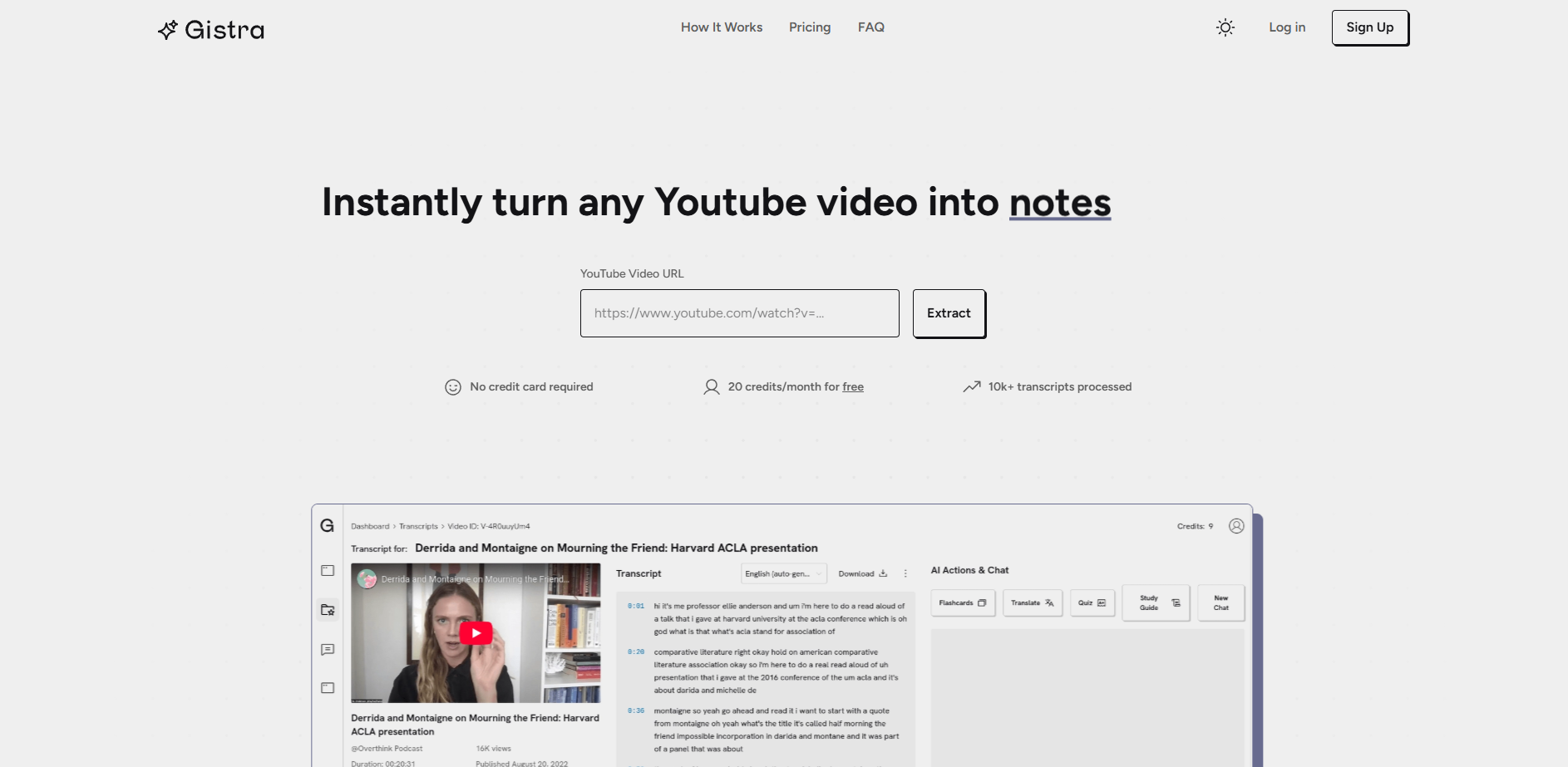Click the transcript Download icon

tap(883, 574)
